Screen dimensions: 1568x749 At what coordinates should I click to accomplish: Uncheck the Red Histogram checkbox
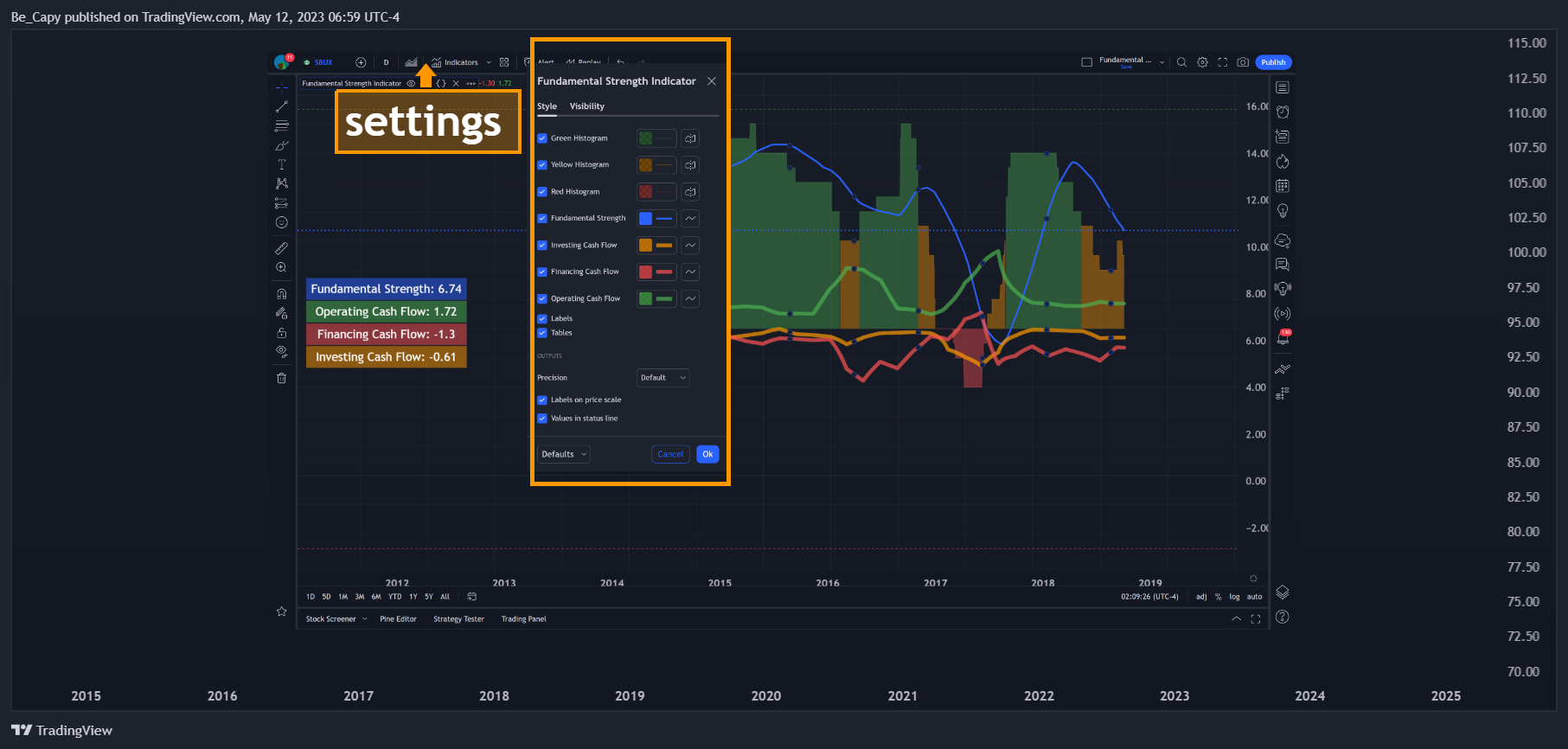pyautogui.click(x=542, y=192)
